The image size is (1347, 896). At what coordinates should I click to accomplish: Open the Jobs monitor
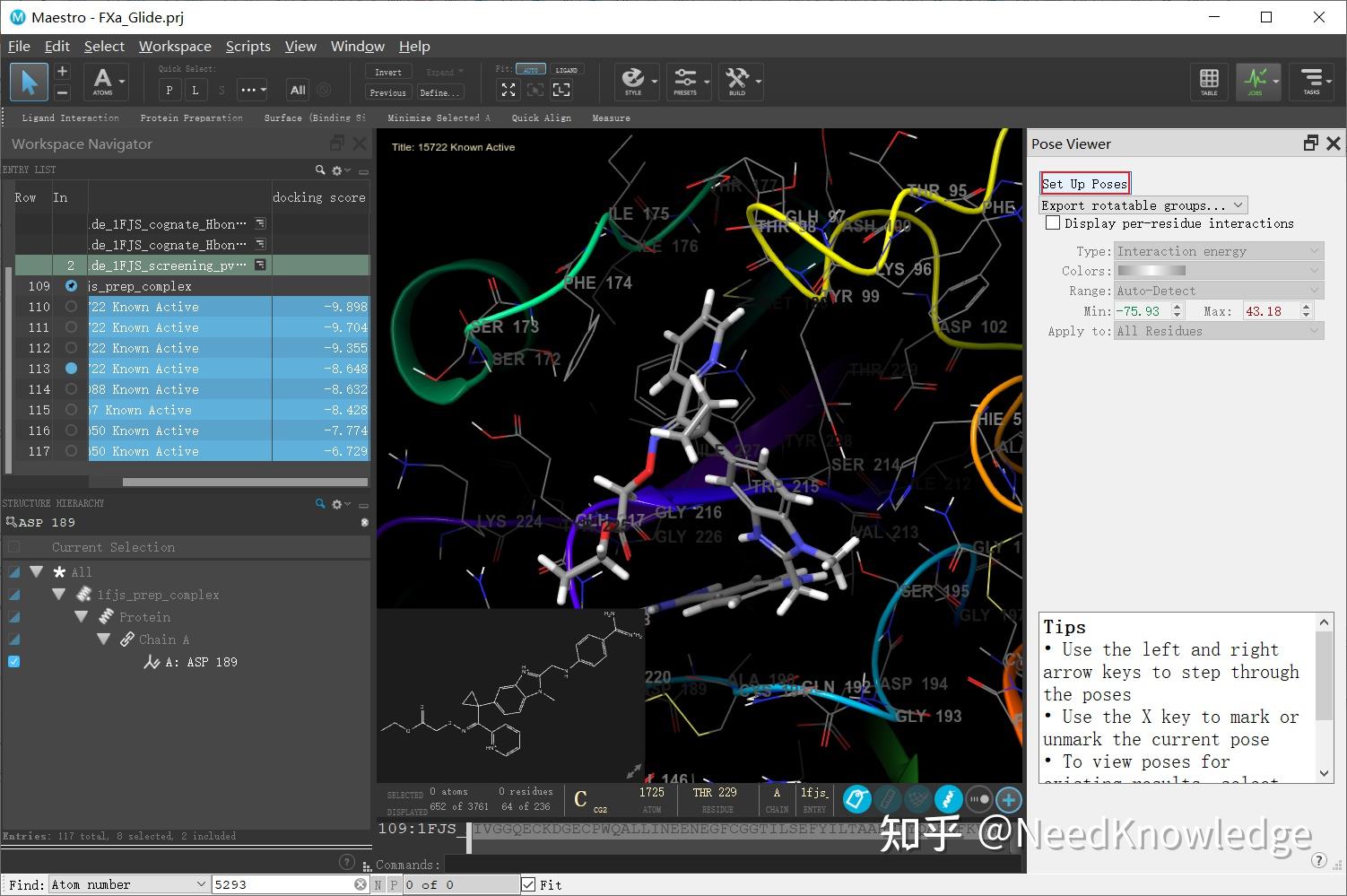1258,82
